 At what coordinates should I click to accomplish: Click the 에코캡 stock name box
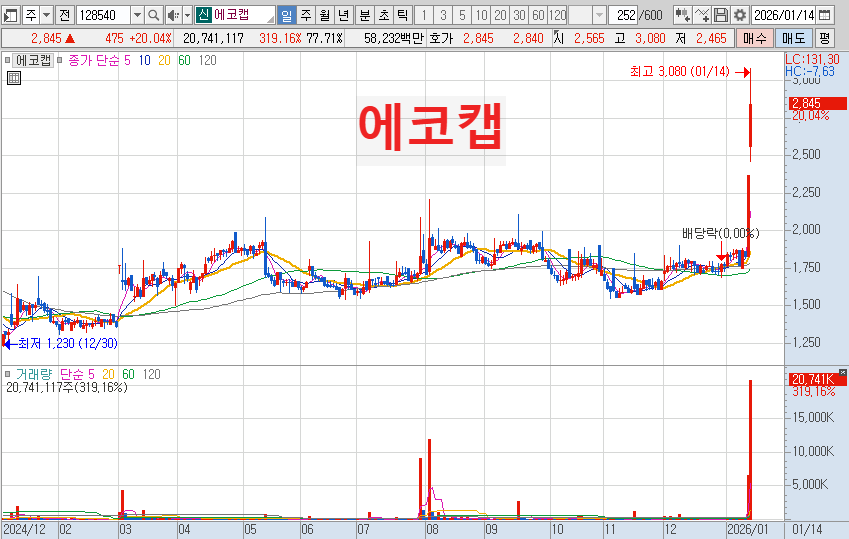(x=243, y=15)
